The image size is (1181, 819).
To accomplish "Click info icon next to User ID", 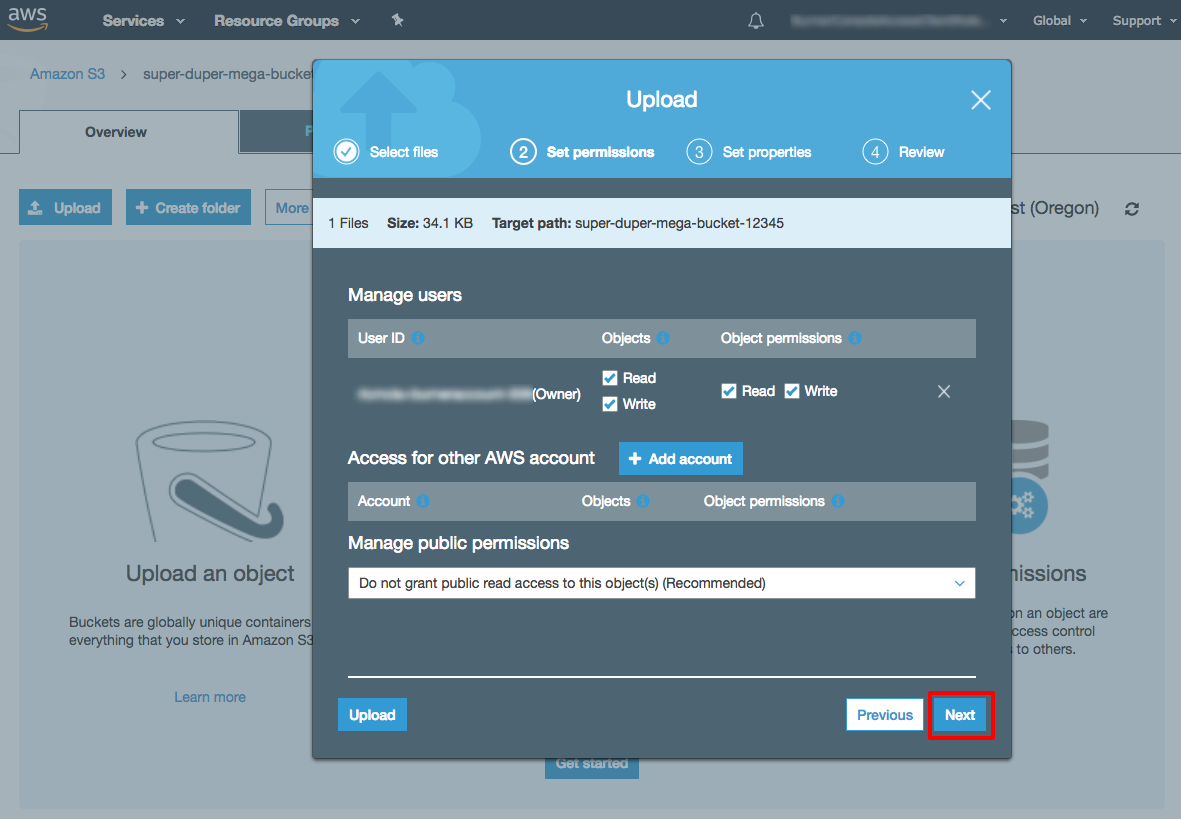I will point(418,338).
